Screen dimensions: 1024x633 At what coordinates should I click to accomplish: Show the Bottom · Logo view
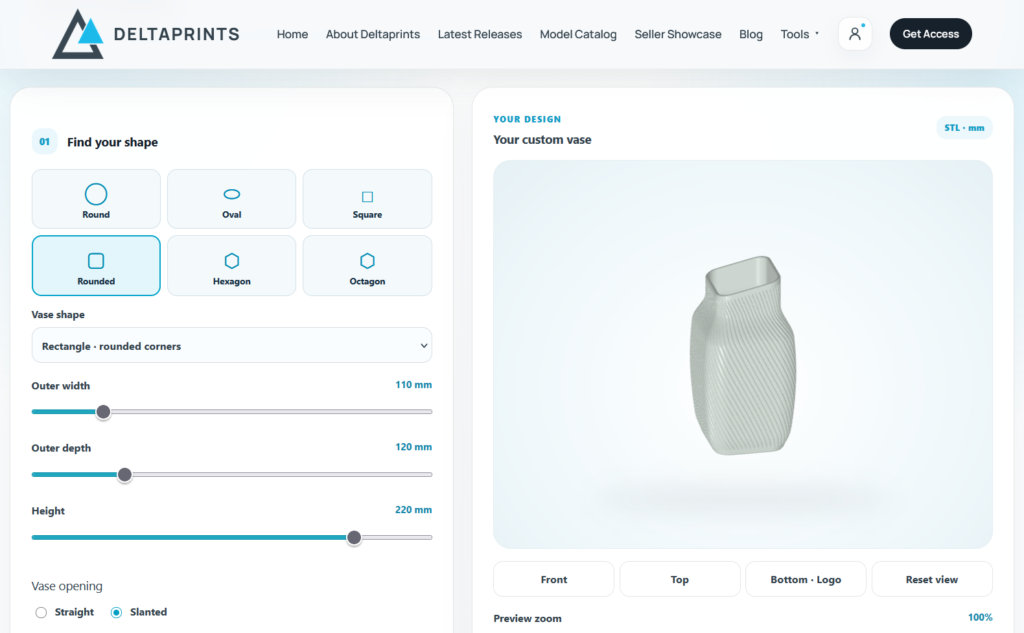(806, 579)
